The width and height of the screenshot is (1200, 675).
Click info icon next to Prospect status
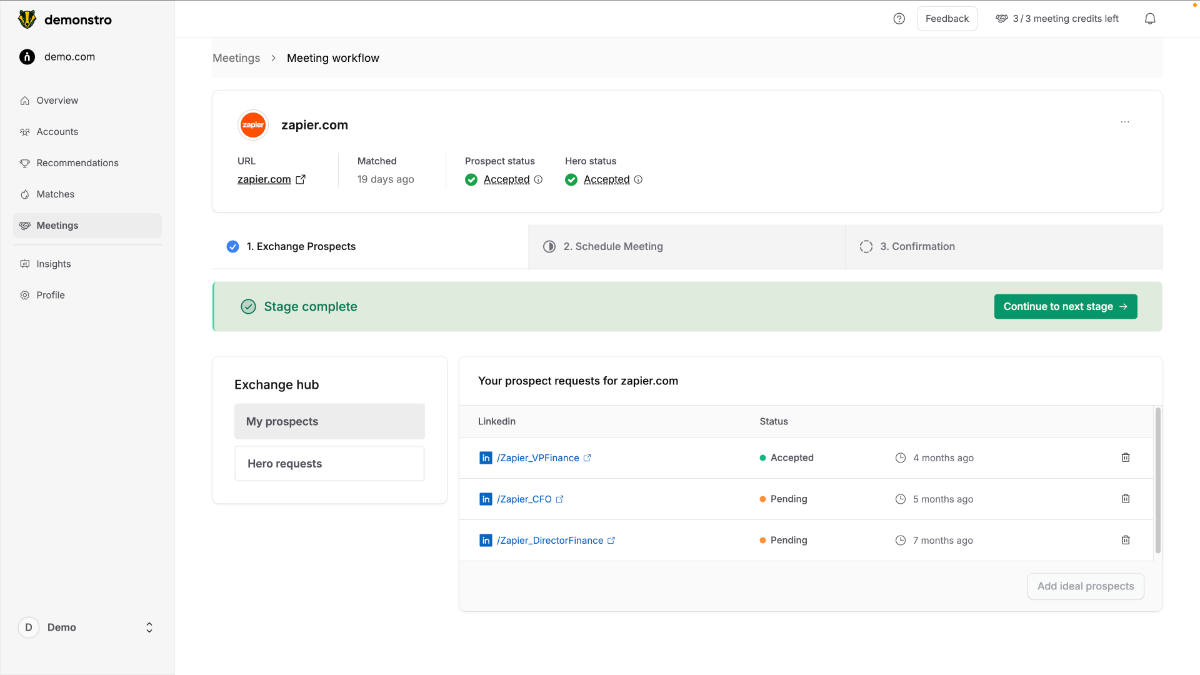coord(538,180)
